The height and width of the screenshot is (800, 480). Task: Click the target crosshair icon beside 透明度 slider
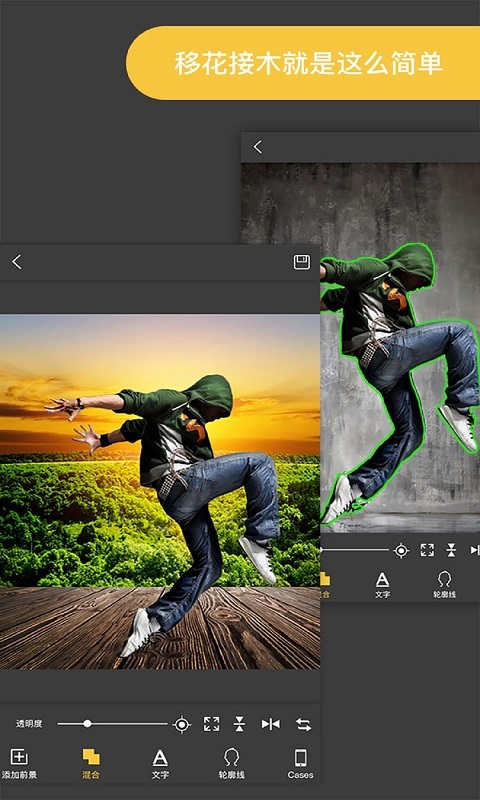click(x=182, y=724)
